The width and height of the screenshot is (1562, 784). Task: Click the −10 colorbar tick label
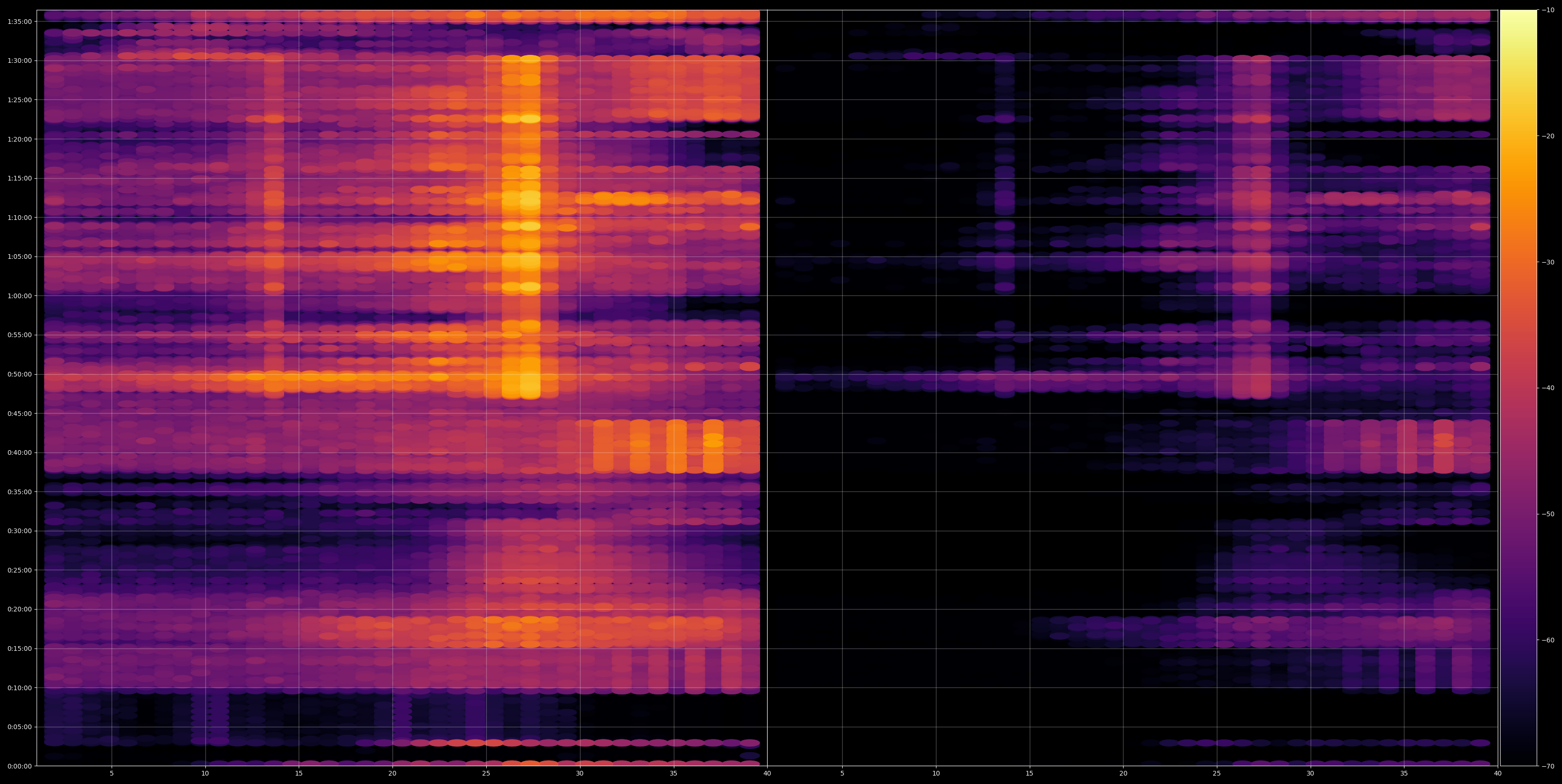pyautogui.click(x=1548, y=10)
